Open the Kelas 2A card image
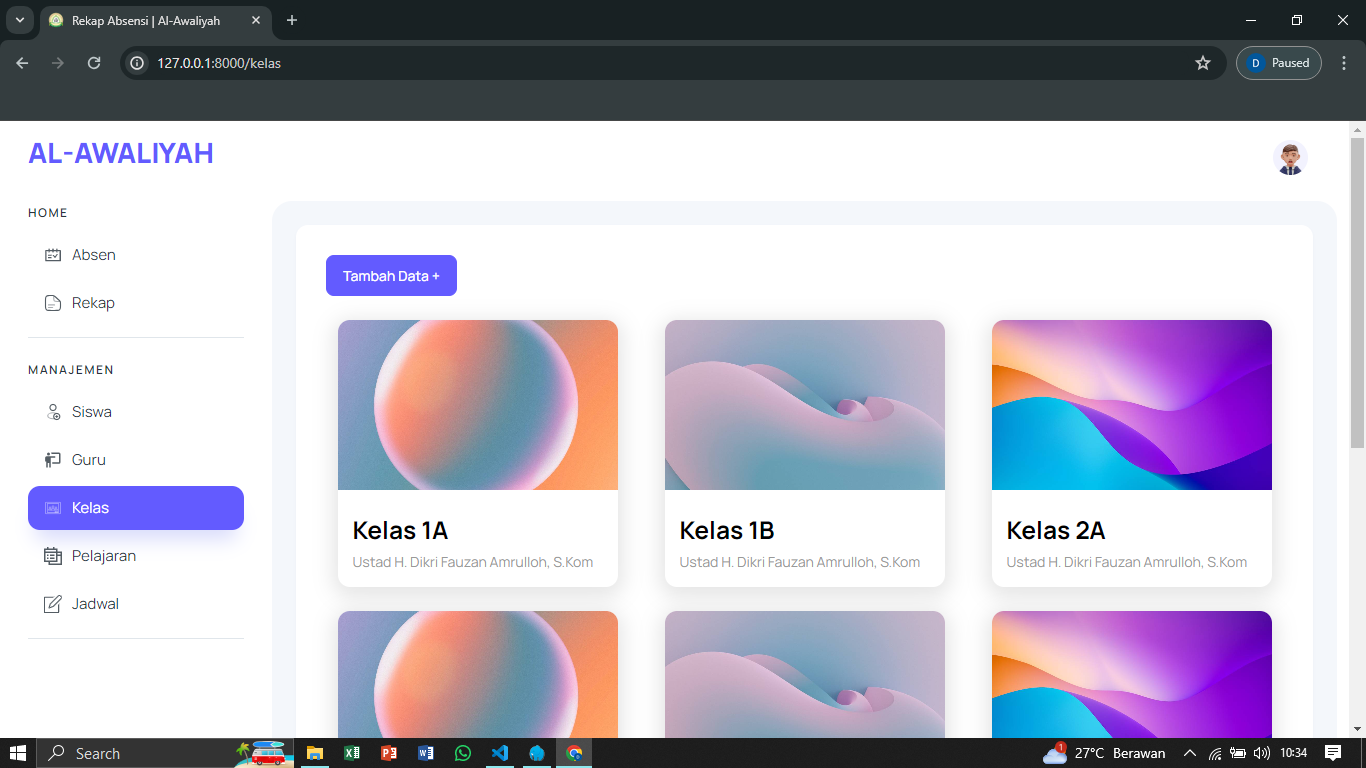Image resolution: width=1366 pixels, height=768 pixels. 1132,405
